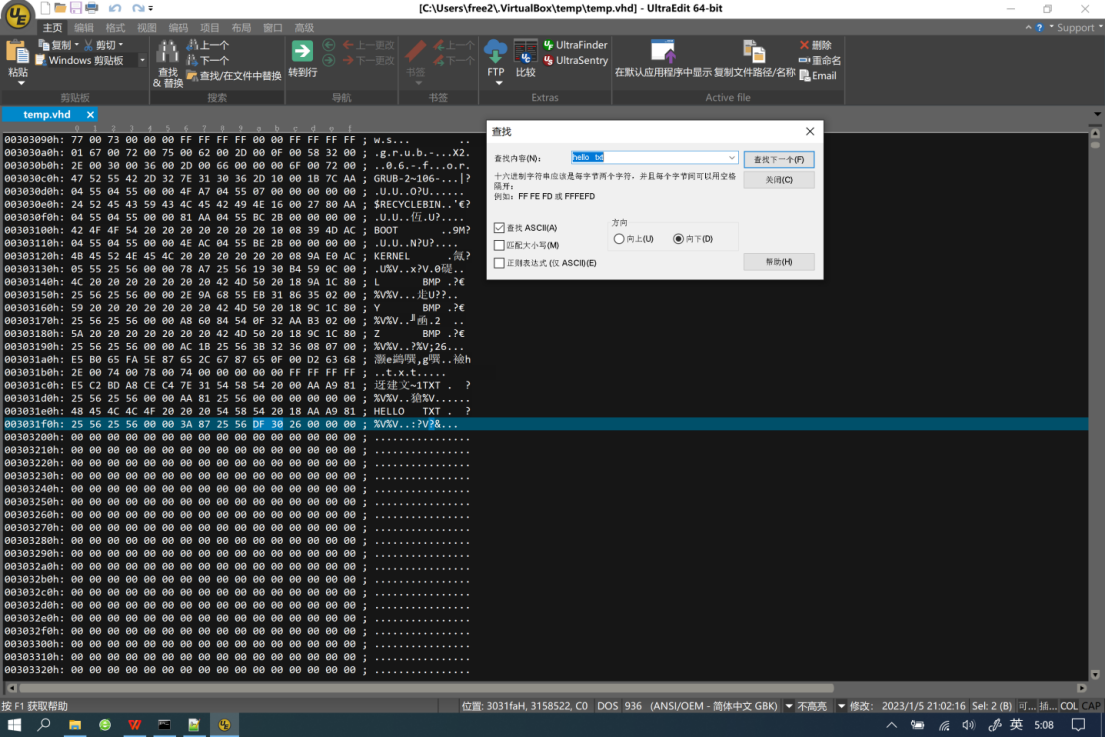
Task: Select the 向下(D) direction radio button
Action: coord(679,239)
